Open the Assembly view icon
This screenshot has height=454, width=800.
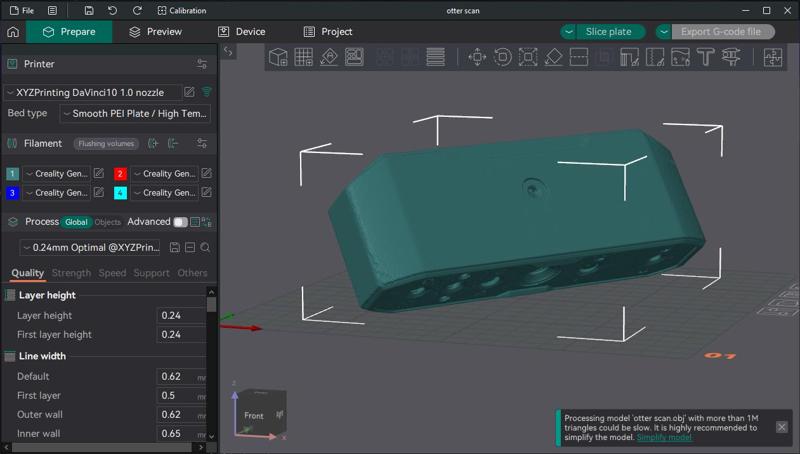(771, 57)
